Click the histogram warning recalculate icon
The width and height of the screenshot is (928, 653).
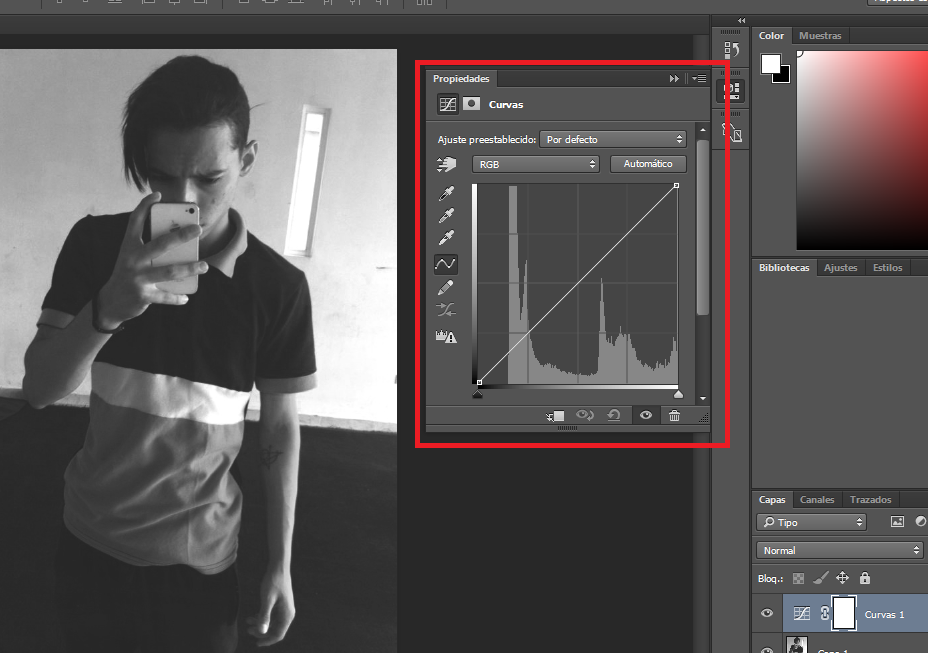point(446,337)
